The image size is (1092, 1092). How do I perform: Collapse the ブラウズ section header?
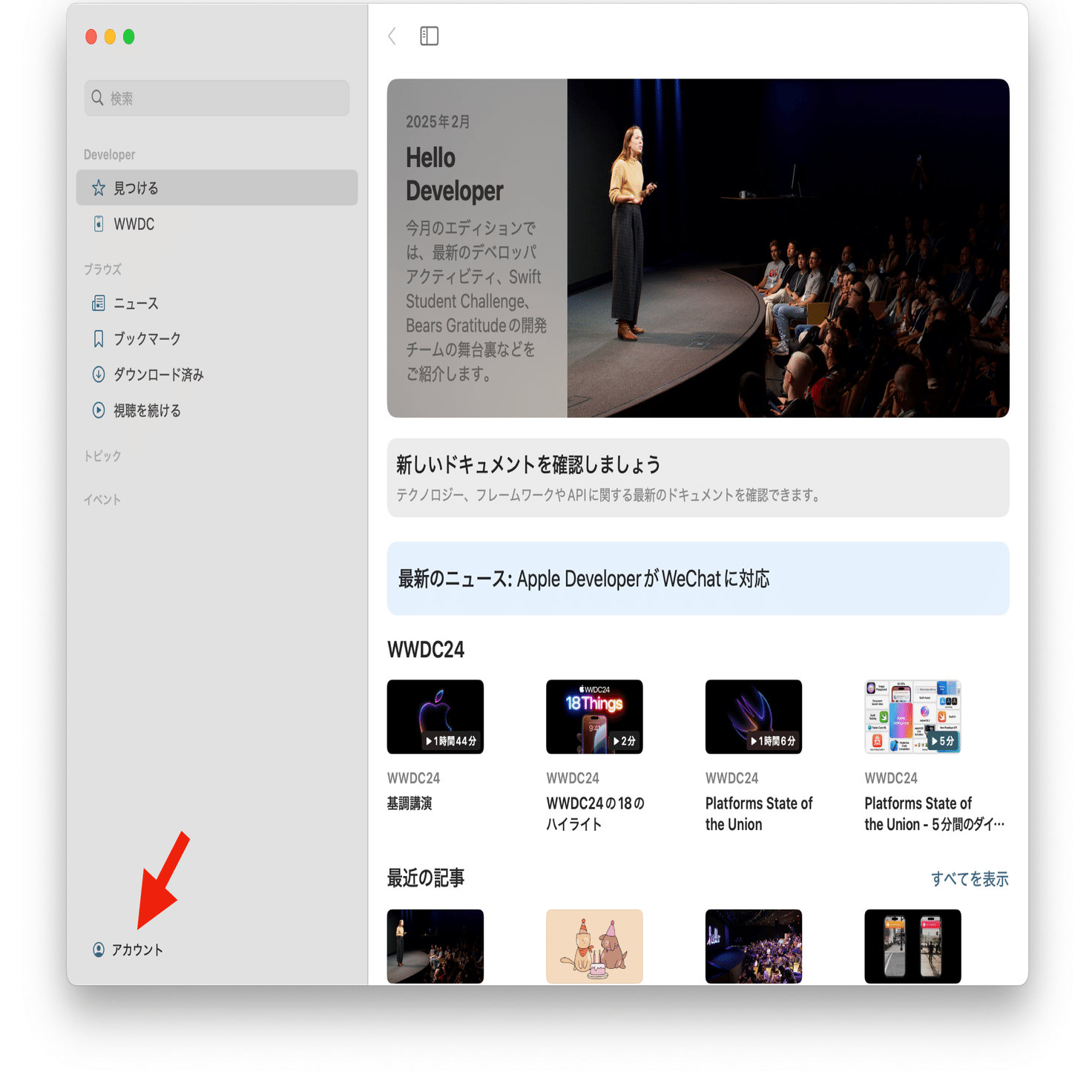(102, 269)
